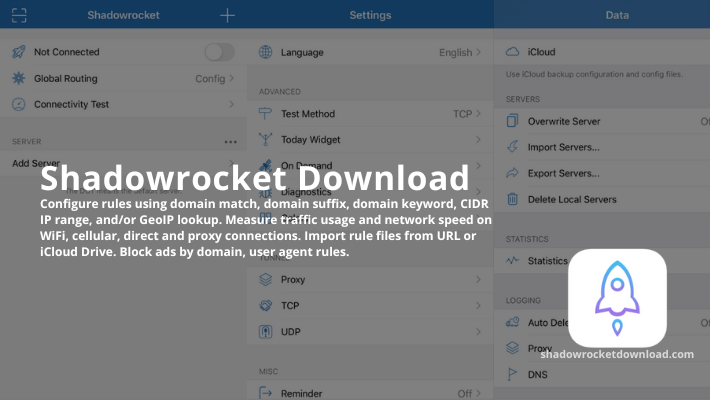Expand the UDP row chevron
Viewport: 710px width, 400px height.
tap(478, 332)
